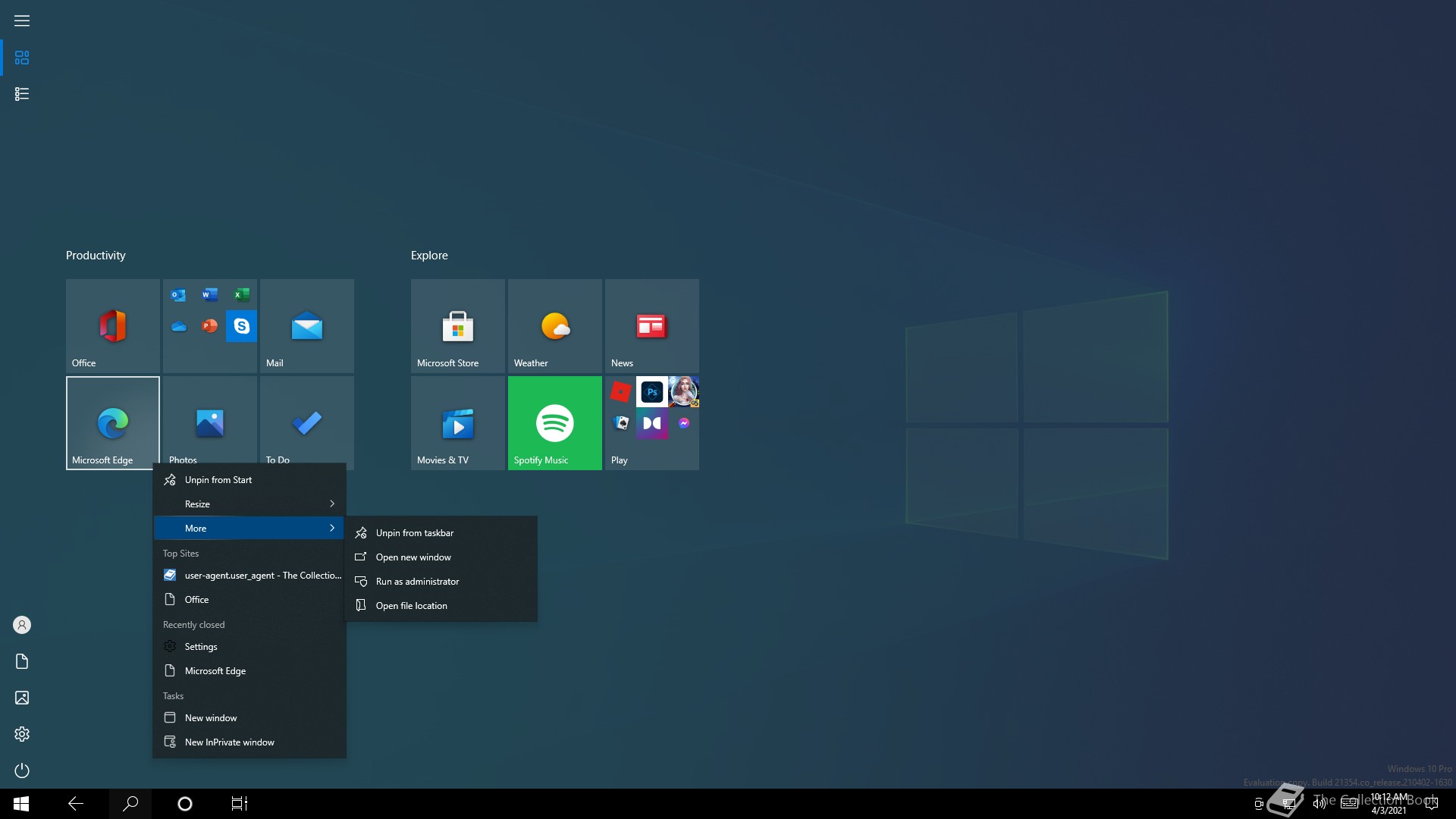This screenshot has width=1456, height=819.
Task: Choose New InPrivate window task
Action: pos(249,742)
